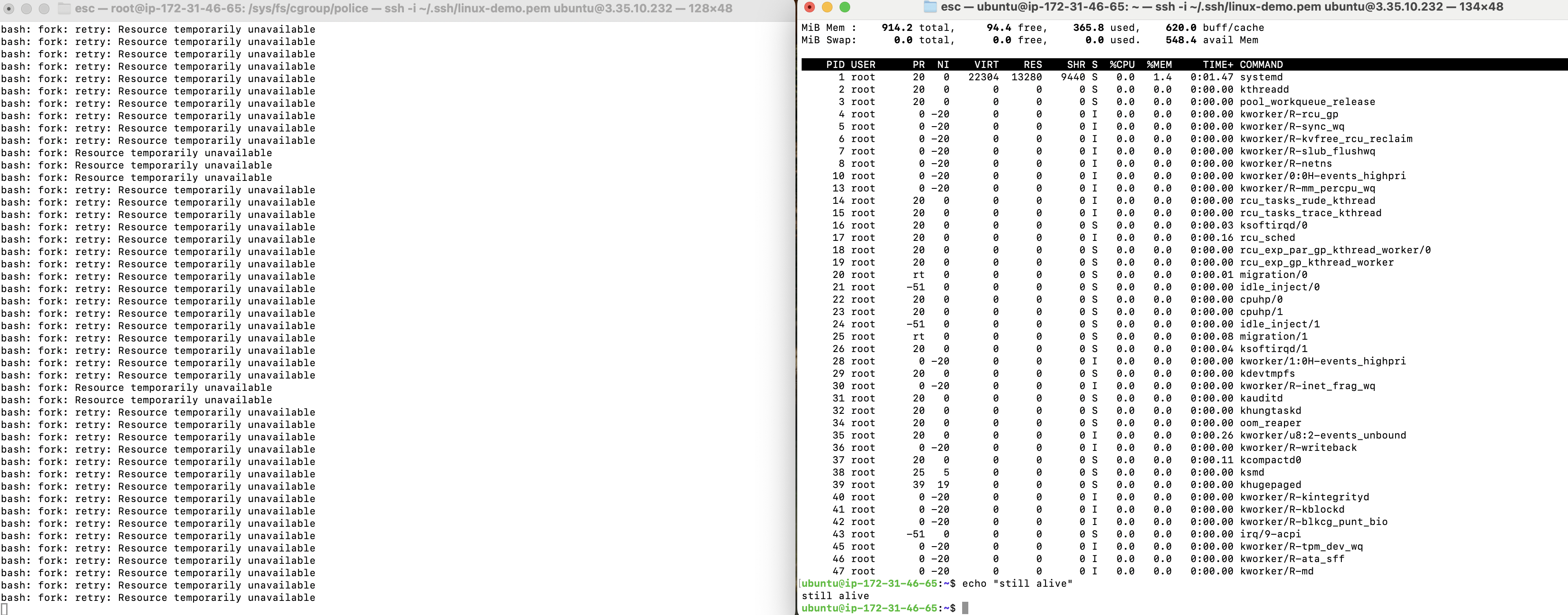Screen dimensions: 1568x615
Task: Click the cursor at the right terminal prompt
Action: [965, 608]
